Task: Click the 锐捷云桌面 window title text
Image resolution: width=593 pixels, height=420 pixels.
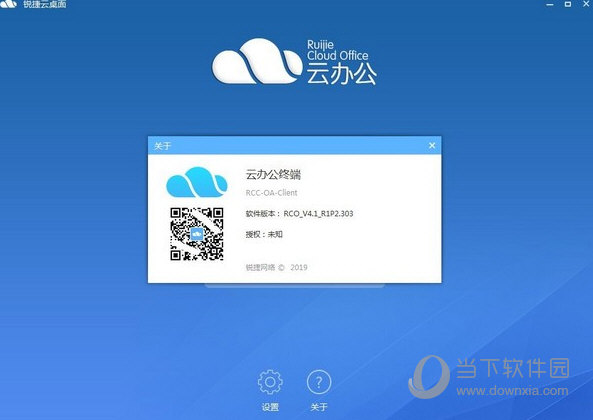Action: (45, 4)
